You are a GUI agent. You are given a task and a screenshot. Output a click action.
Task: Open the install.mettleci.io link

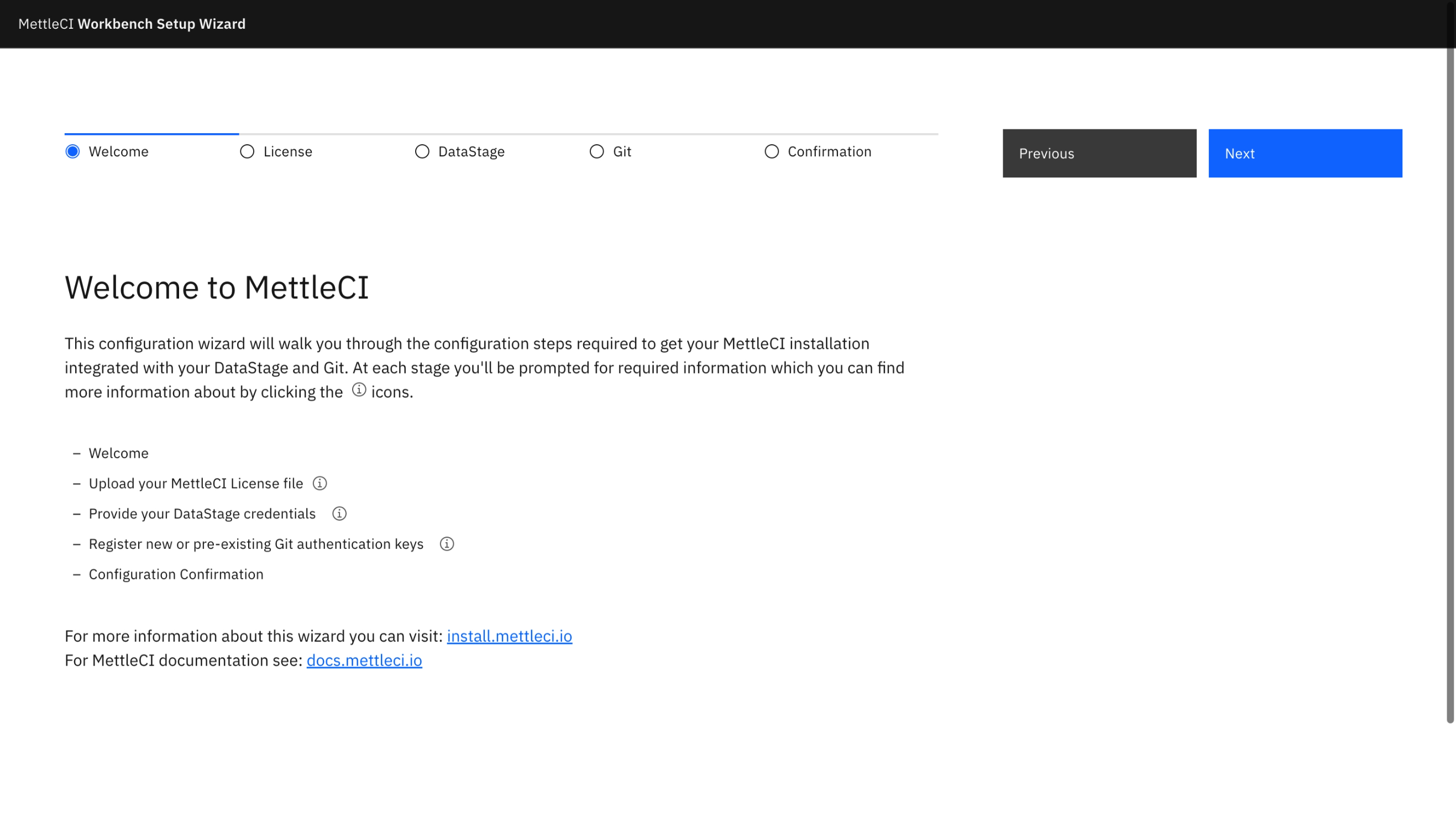point(509,636)
